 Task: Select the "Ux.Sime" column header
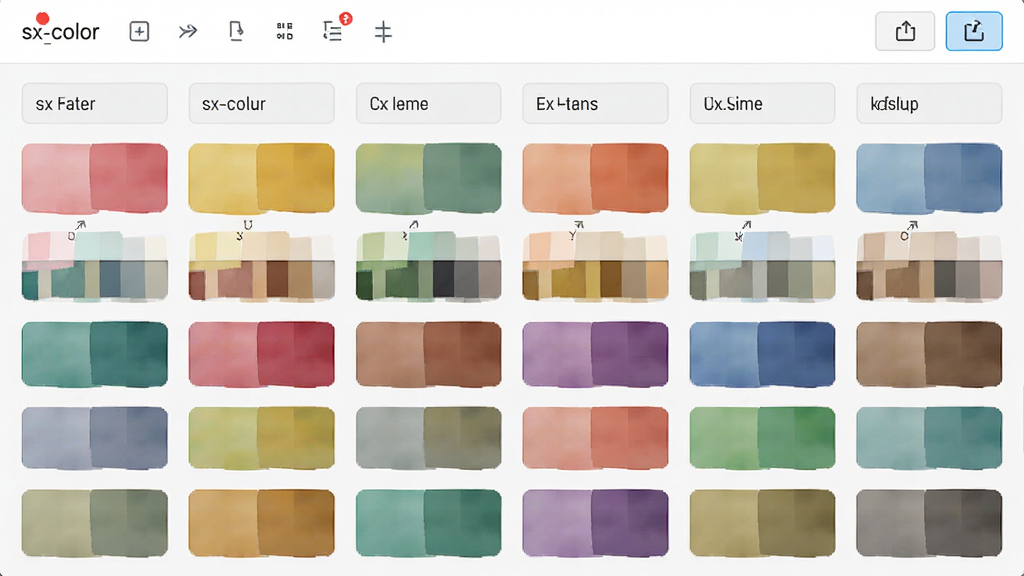coord(762,103)
